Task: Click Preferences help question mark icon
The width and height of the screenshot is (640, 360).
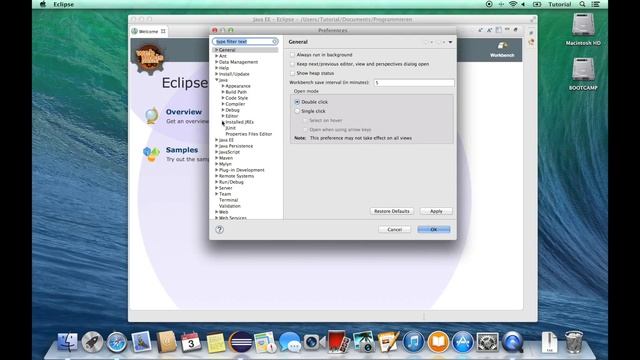Action: 219,229
